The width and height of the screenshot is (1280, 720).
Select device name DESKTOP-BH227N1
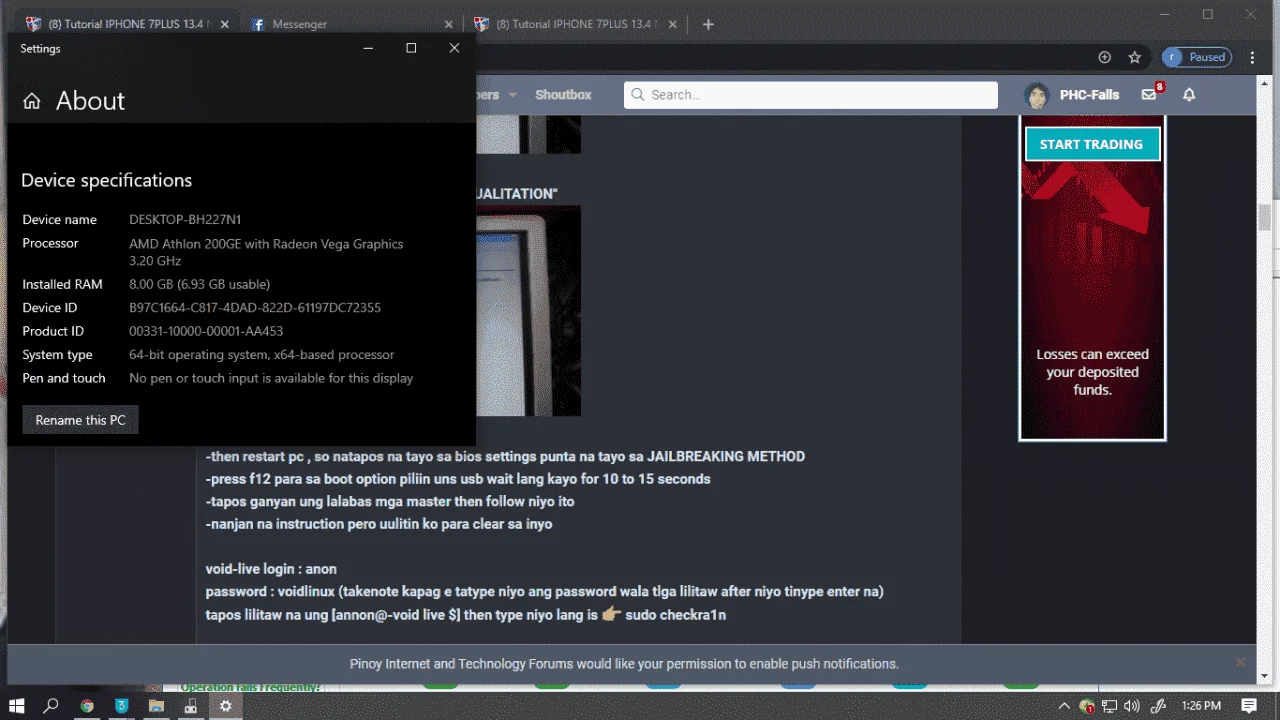click(x=185, y=220)
